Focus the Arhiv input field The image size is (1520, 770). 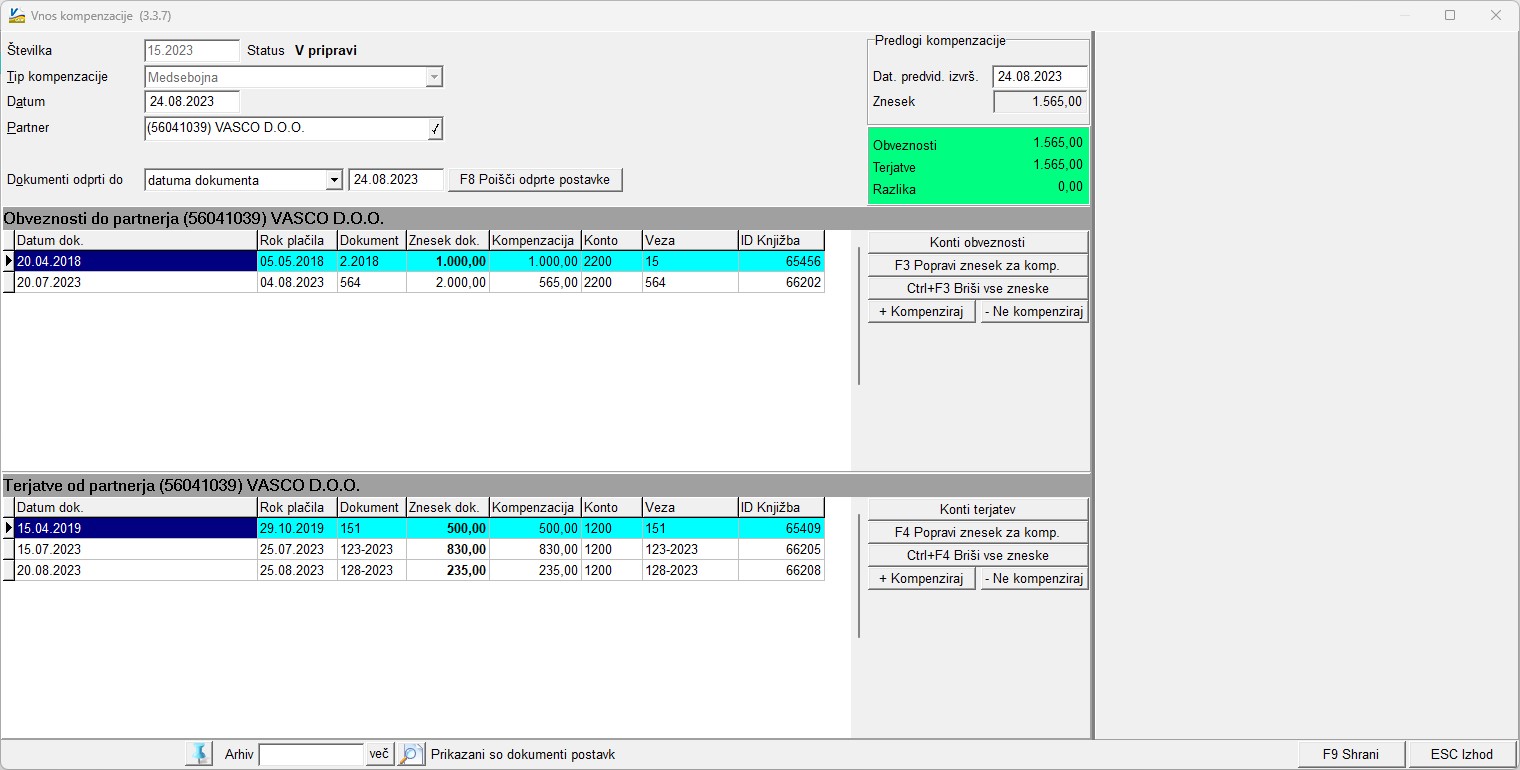click(311, 754)
